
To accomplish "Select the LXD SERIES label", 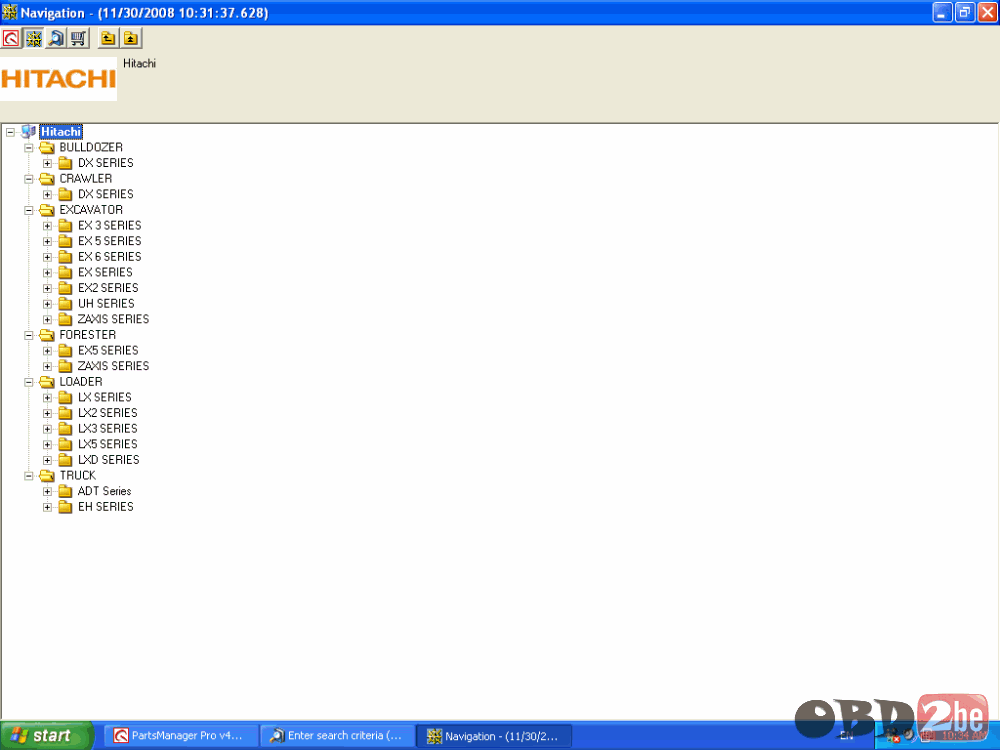I will pos(108,460).
